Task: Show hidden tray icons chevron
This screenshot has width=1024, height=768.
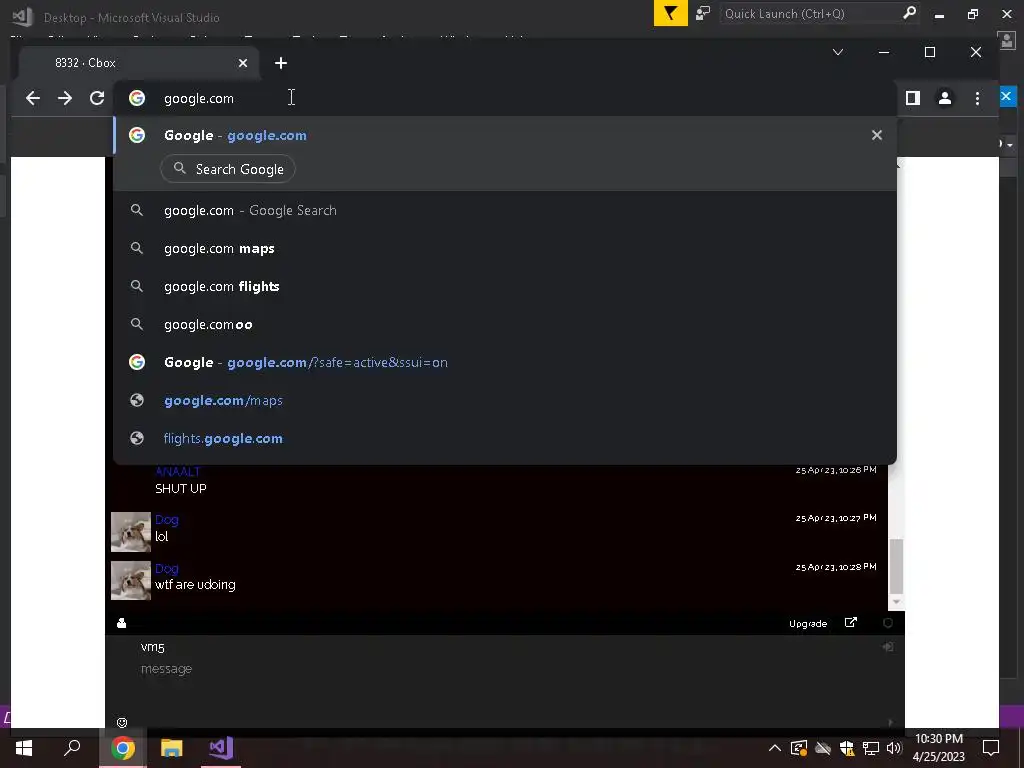Action: (775, 748)
